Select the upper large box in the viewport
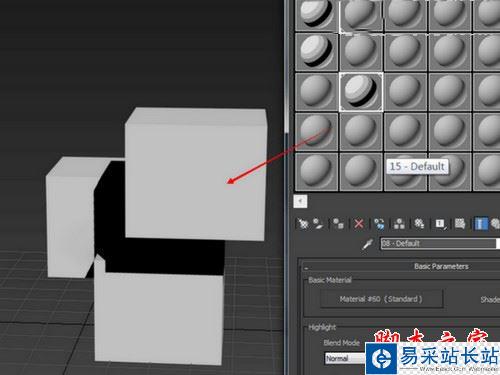Screen dimensions: 500x375 pos(196,173)
